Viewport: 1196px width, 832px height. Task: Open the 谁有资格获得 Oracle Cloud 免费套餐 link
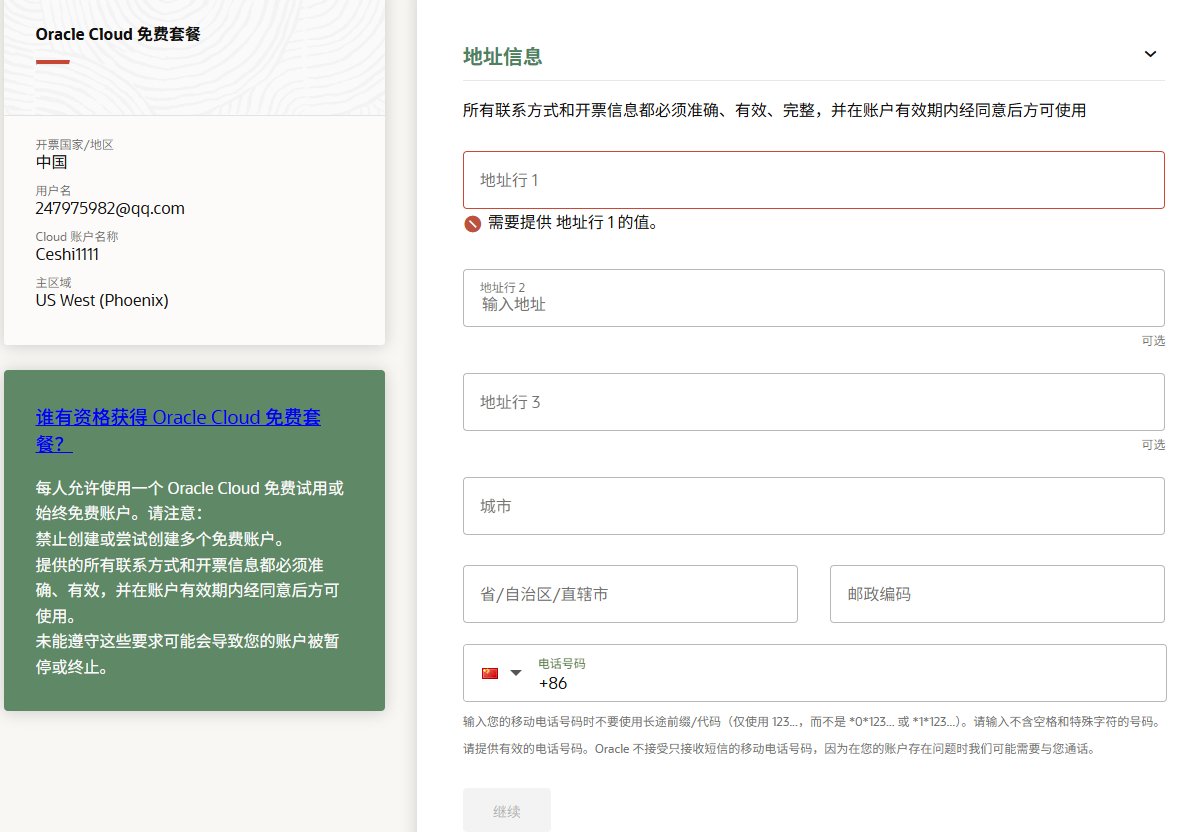click(178, 430)
